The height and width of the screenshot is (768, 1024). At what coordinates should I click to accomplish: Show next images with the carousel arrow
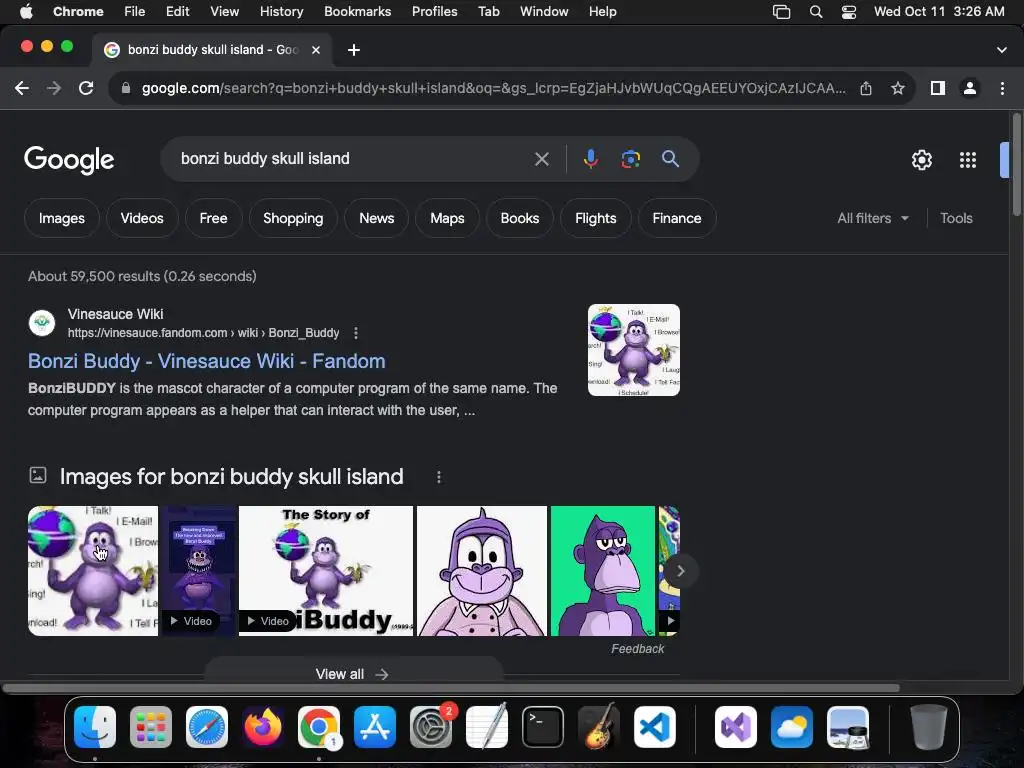680,571
